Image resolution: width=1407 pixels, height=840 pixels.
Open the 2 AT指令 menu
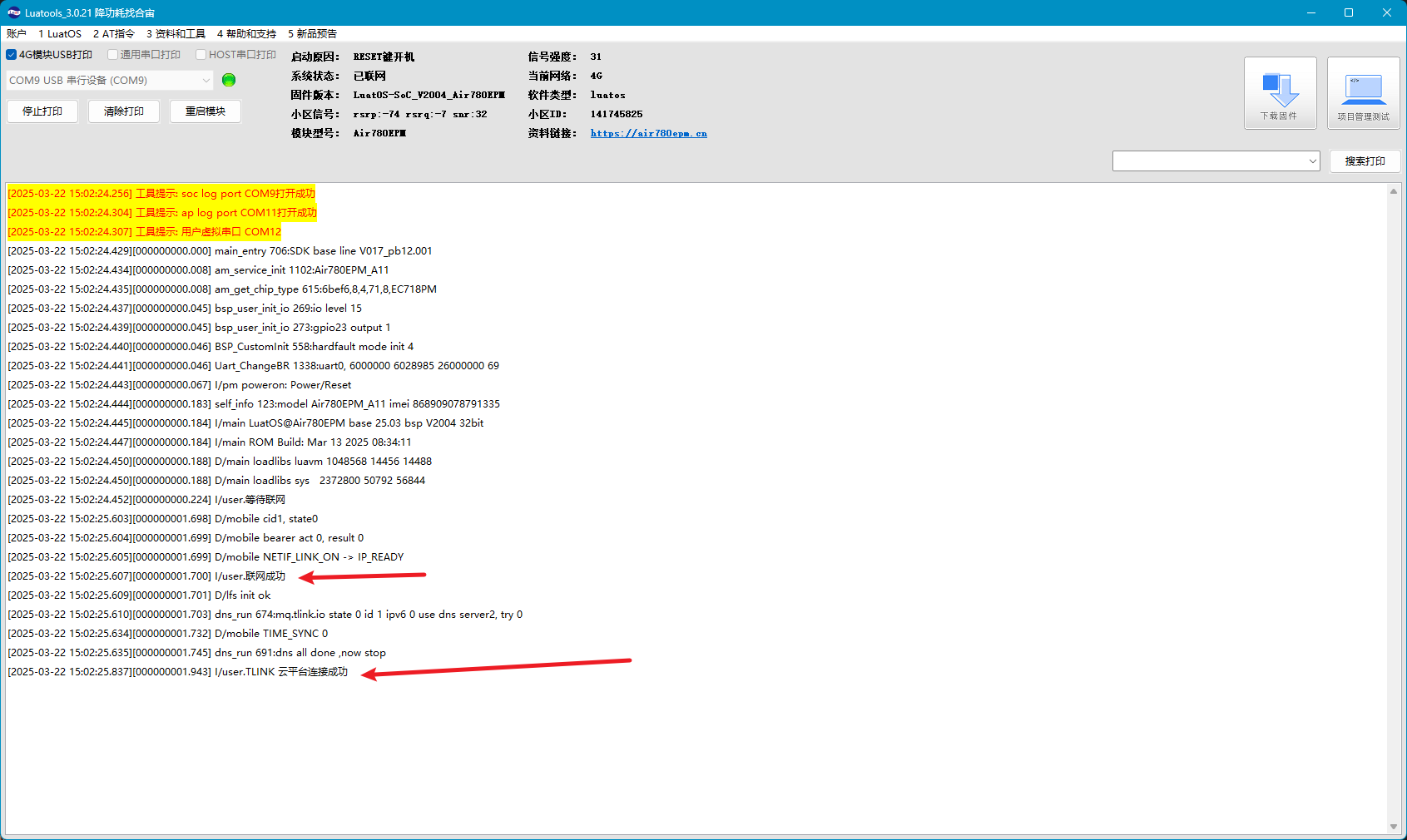pyautogui.click(x=114, y=34)
